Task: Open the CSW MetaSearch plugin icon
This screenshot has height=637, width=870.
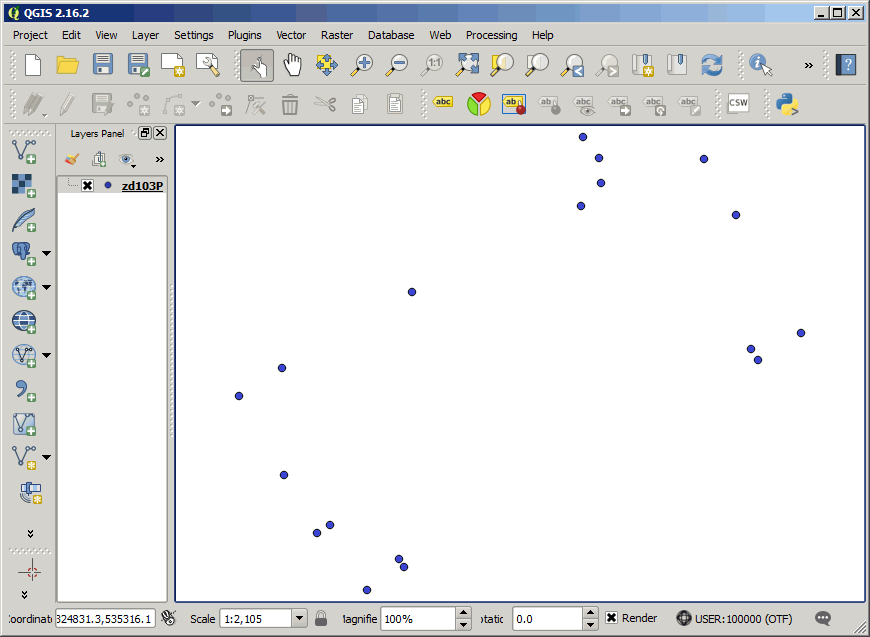Action: click(738, 103)
